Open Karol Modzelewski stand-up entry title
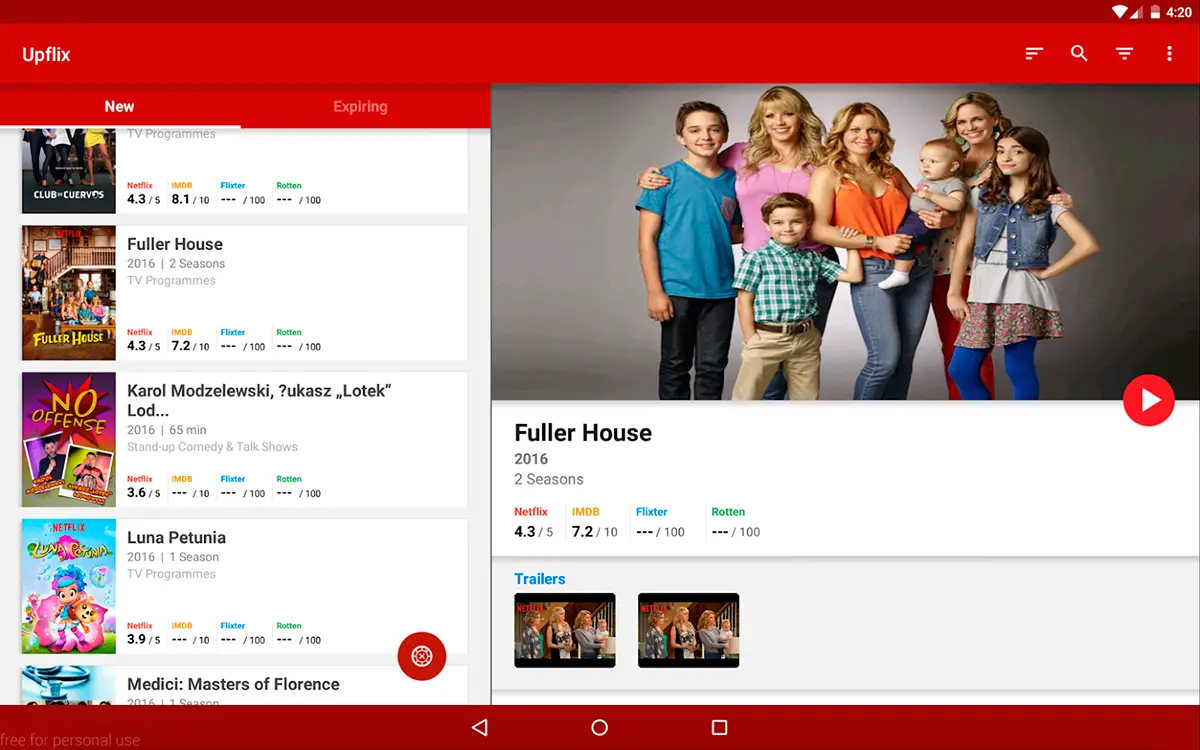Screen dimensions: 1200x750 259,400
